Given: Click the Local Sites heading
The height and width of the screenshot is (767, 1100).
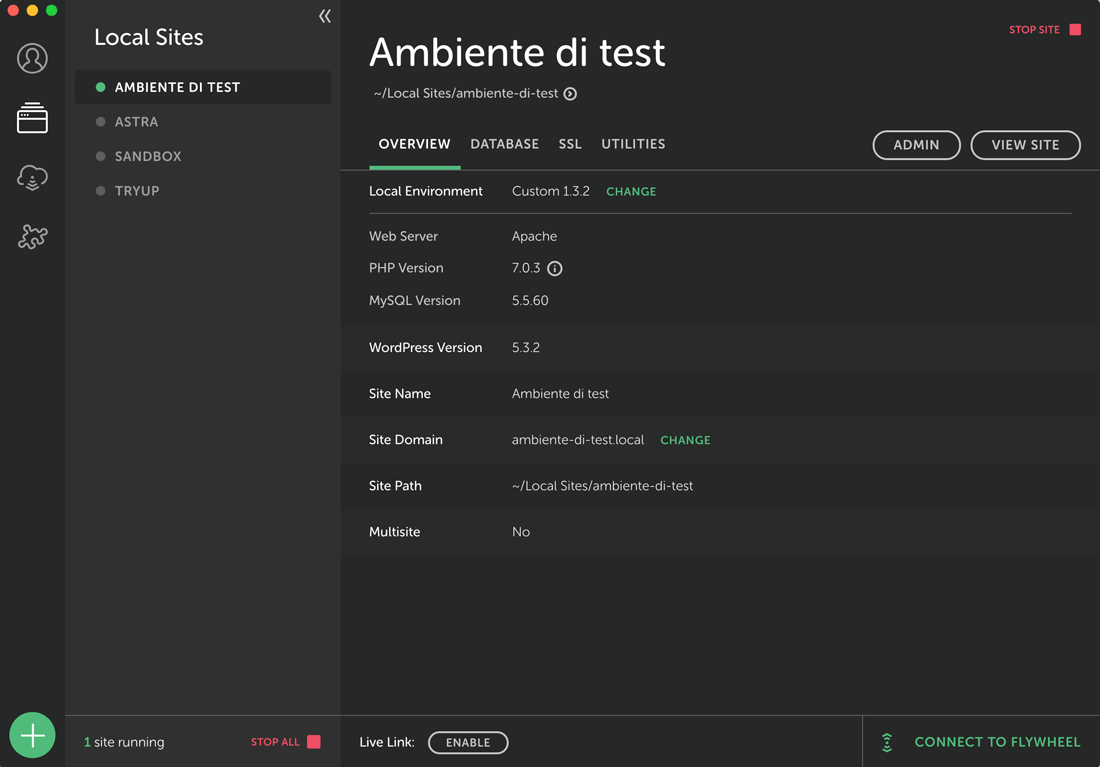Looking at the screenshot, I should click(149, 37).
